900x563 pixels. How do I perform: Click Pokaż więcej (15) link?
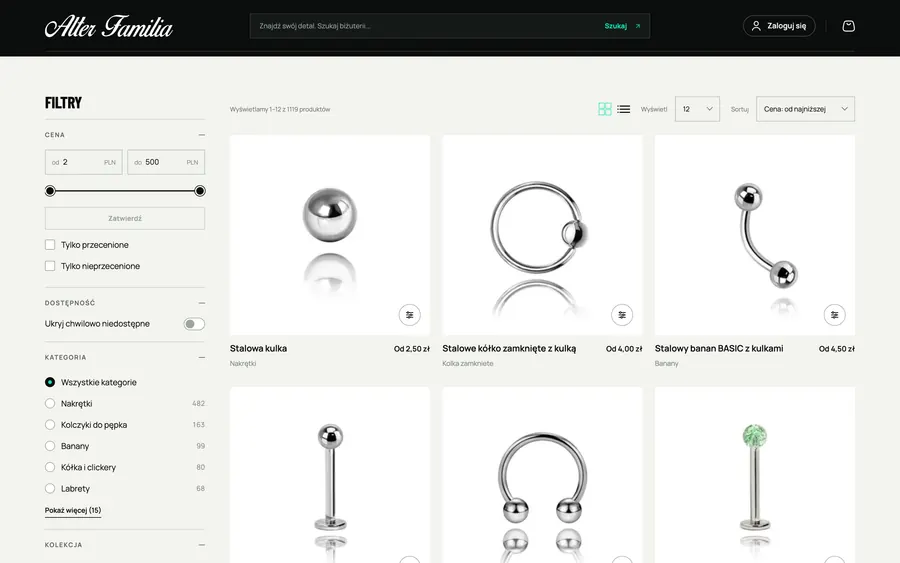pyautogui.click(x=73, y=510)
